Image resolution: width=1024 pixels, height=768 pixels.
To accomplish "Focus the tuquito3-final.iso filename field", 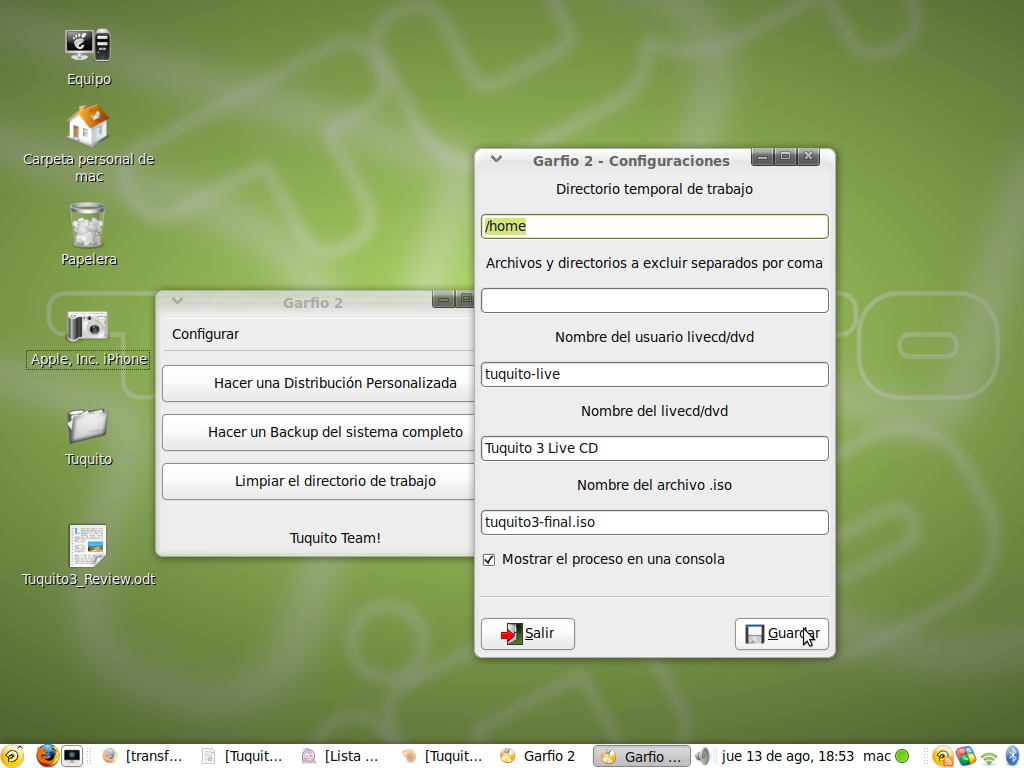I will 654,522.
